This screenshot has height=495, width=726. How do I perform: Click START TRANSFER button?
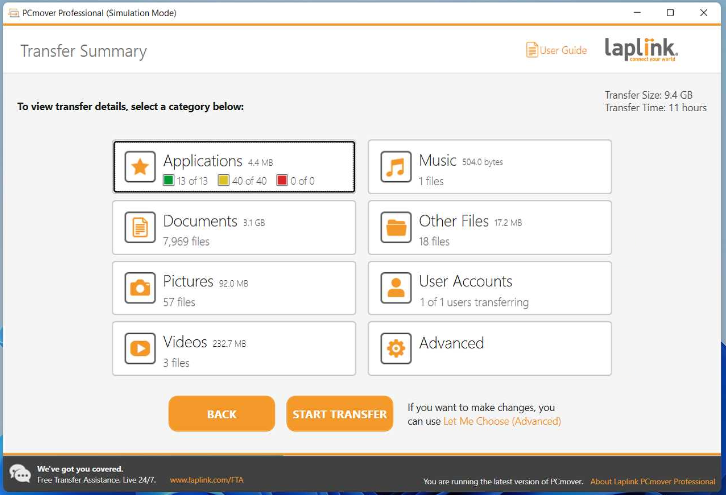[x=339, y=414]
